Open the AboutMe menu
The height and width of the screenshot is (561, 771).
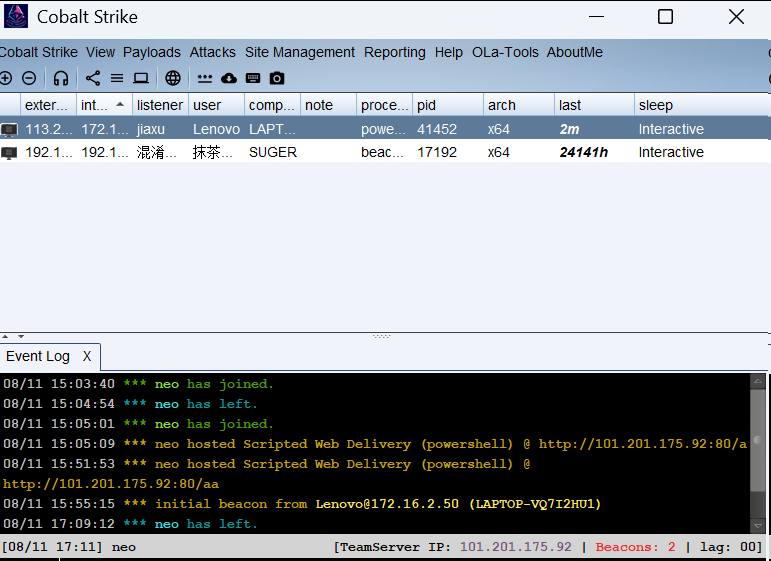click(575, 52)
